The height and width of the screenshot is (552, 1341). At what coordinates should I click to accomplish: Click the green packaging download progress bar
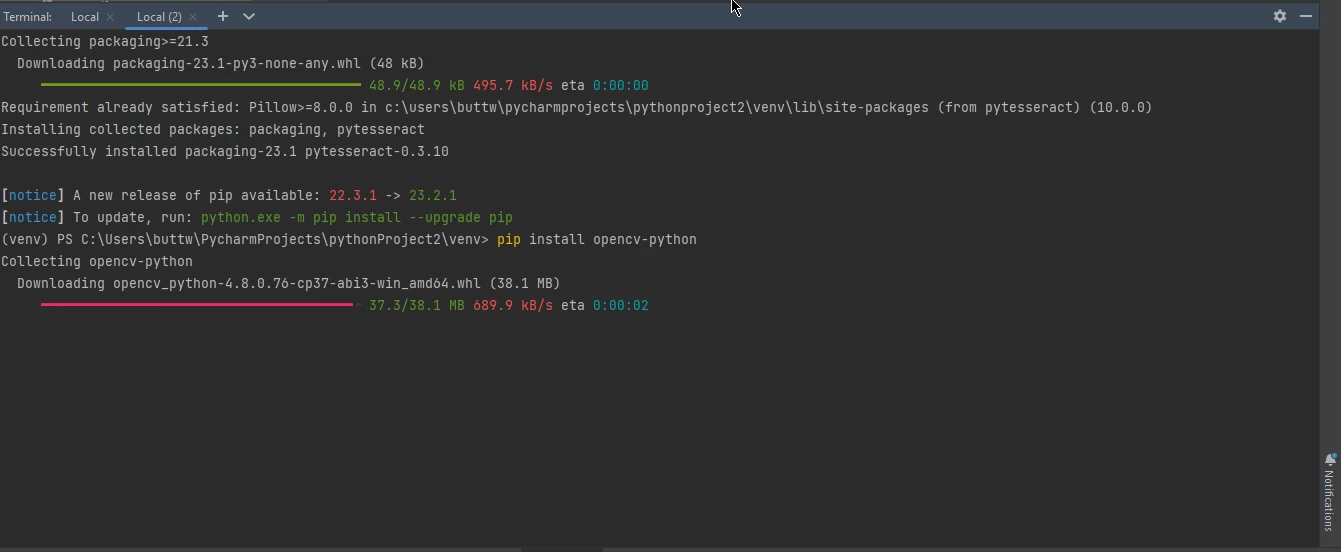(x=200, y=85)
